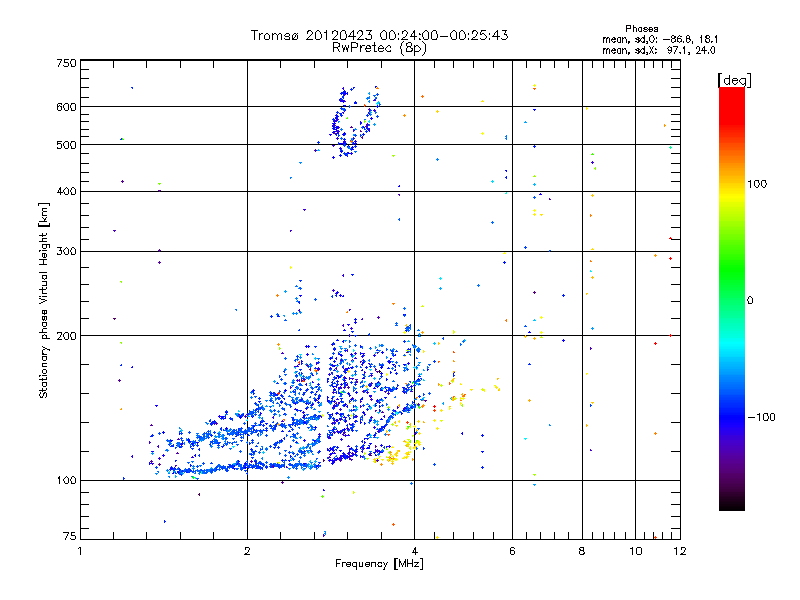Screen dimensions: 800x600
Task: Click the x-axis tick label '6'
Action: (512, 552)
